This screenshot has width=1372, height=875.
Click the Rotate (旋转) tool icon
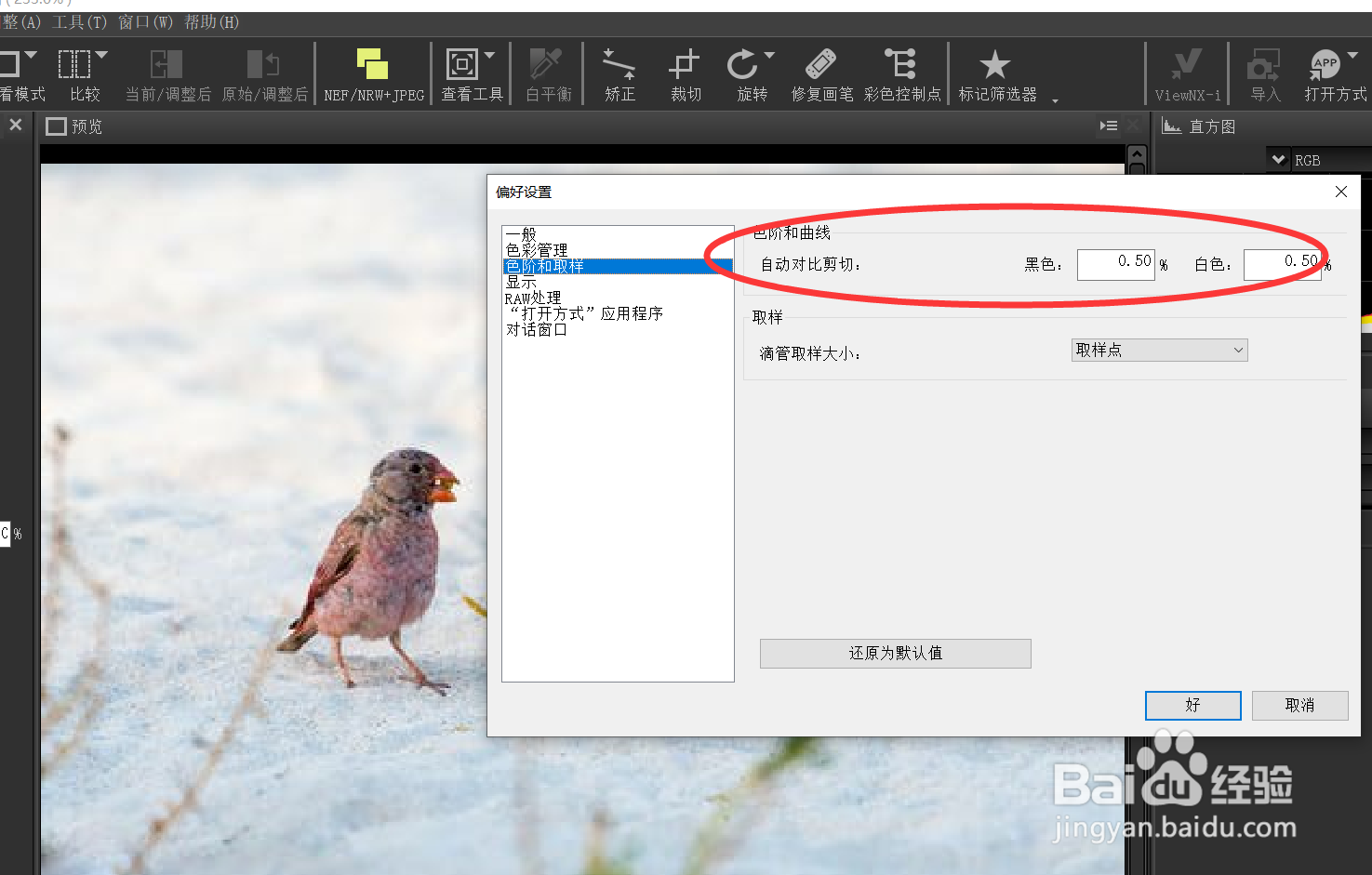tap(742, 64)
